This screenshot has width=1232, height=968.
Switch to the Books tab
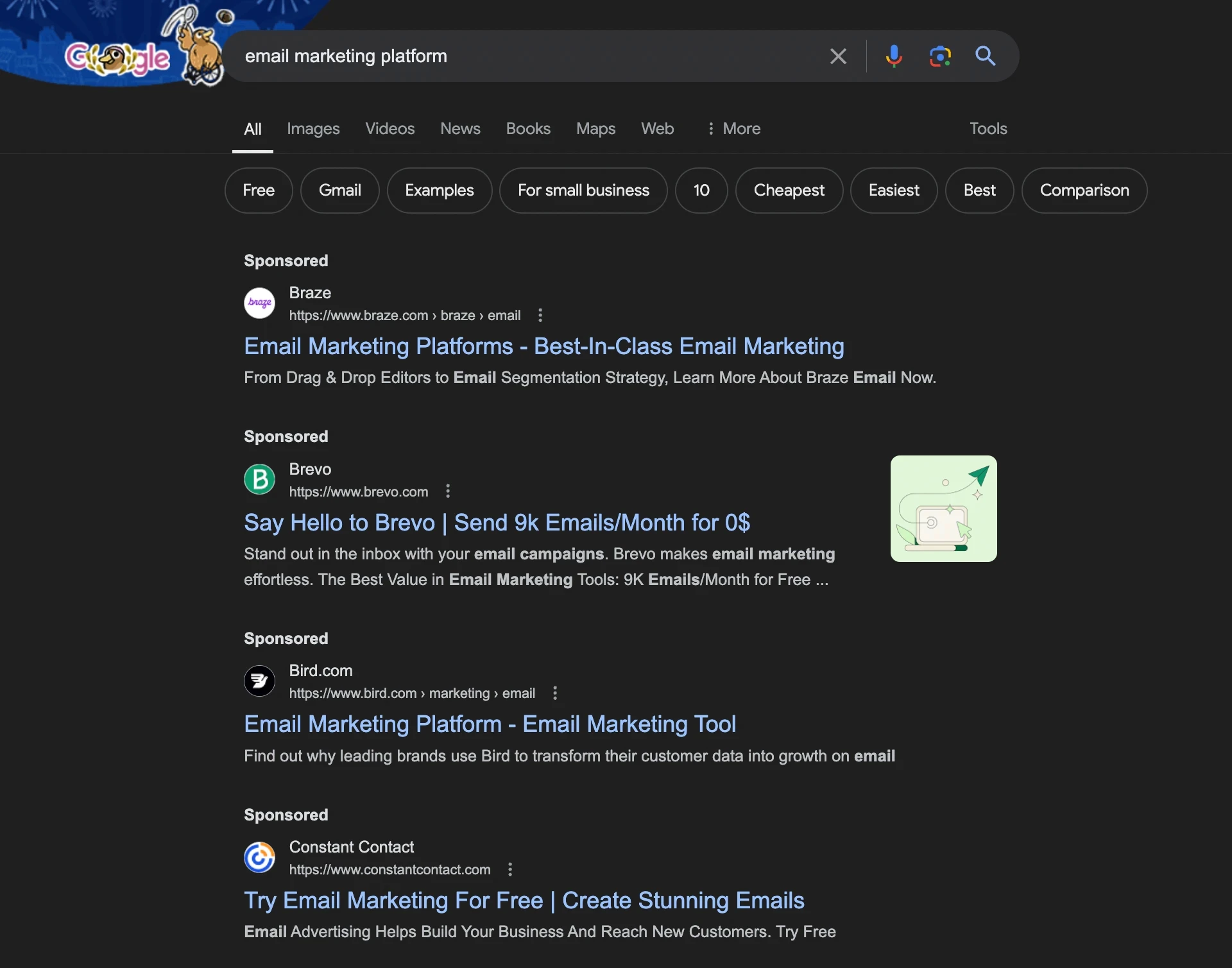pyautogui.click(x=528, y=129)
